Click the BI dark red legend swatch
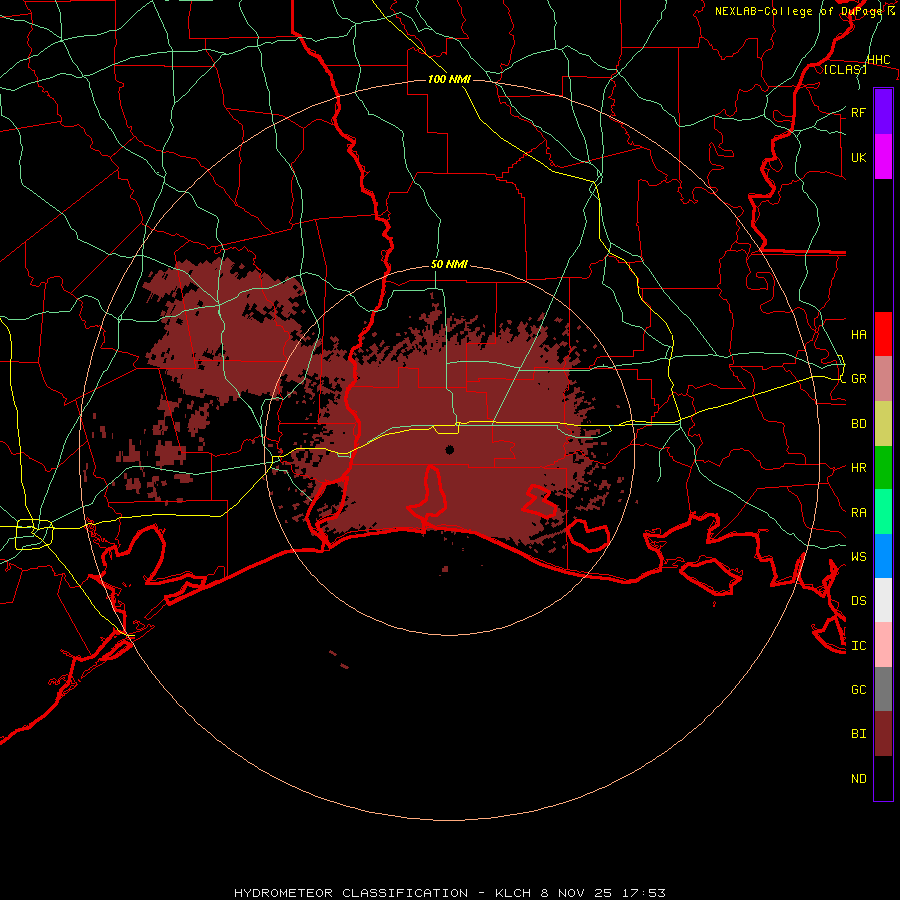Image resolution: width=900 pixels, height=900 pixels. (883, 734)
